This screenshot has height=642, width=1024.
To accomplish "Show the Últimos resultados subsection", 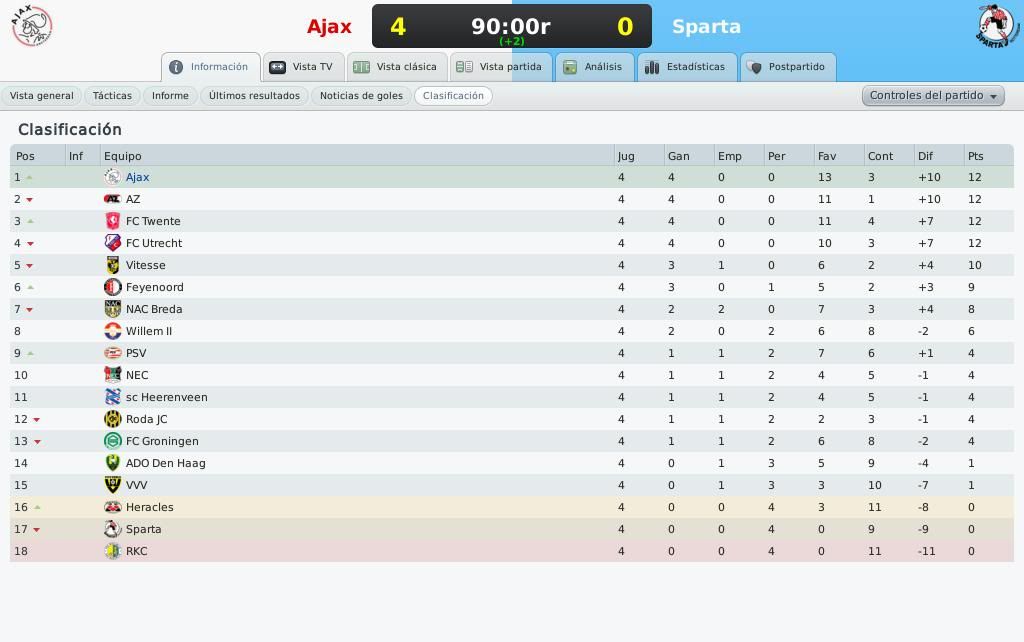I will [254, 95].
